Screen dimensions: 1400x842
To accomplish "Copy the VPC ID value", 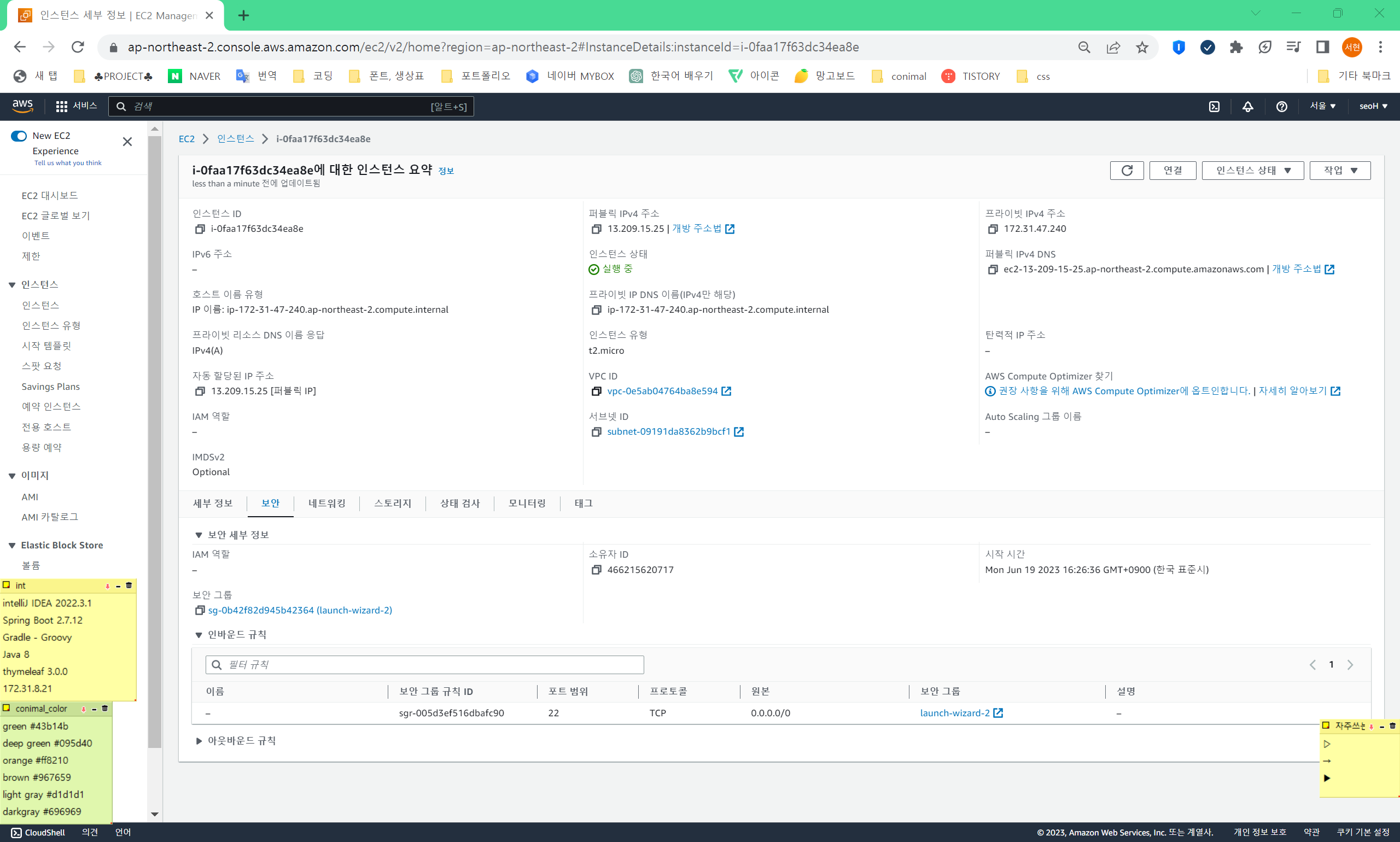I will [x=596, y=391].
